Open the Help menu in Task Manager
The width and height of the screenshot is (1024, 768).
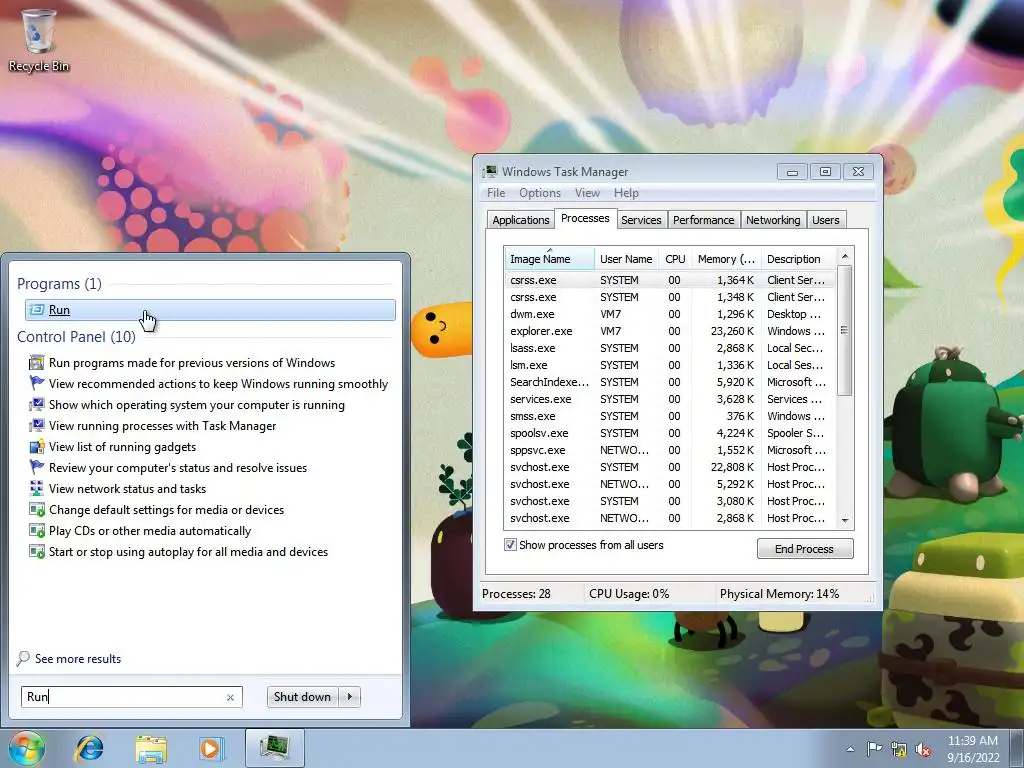click(626, 193)
